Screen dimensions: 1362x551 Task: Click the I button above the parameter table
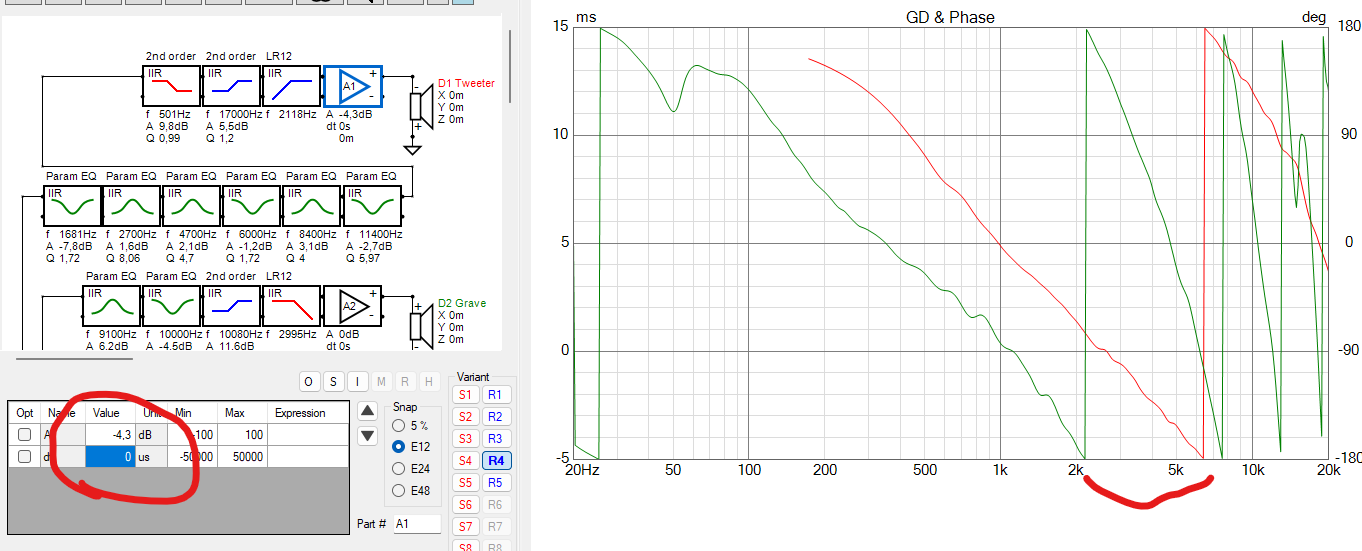coord(356,381)
